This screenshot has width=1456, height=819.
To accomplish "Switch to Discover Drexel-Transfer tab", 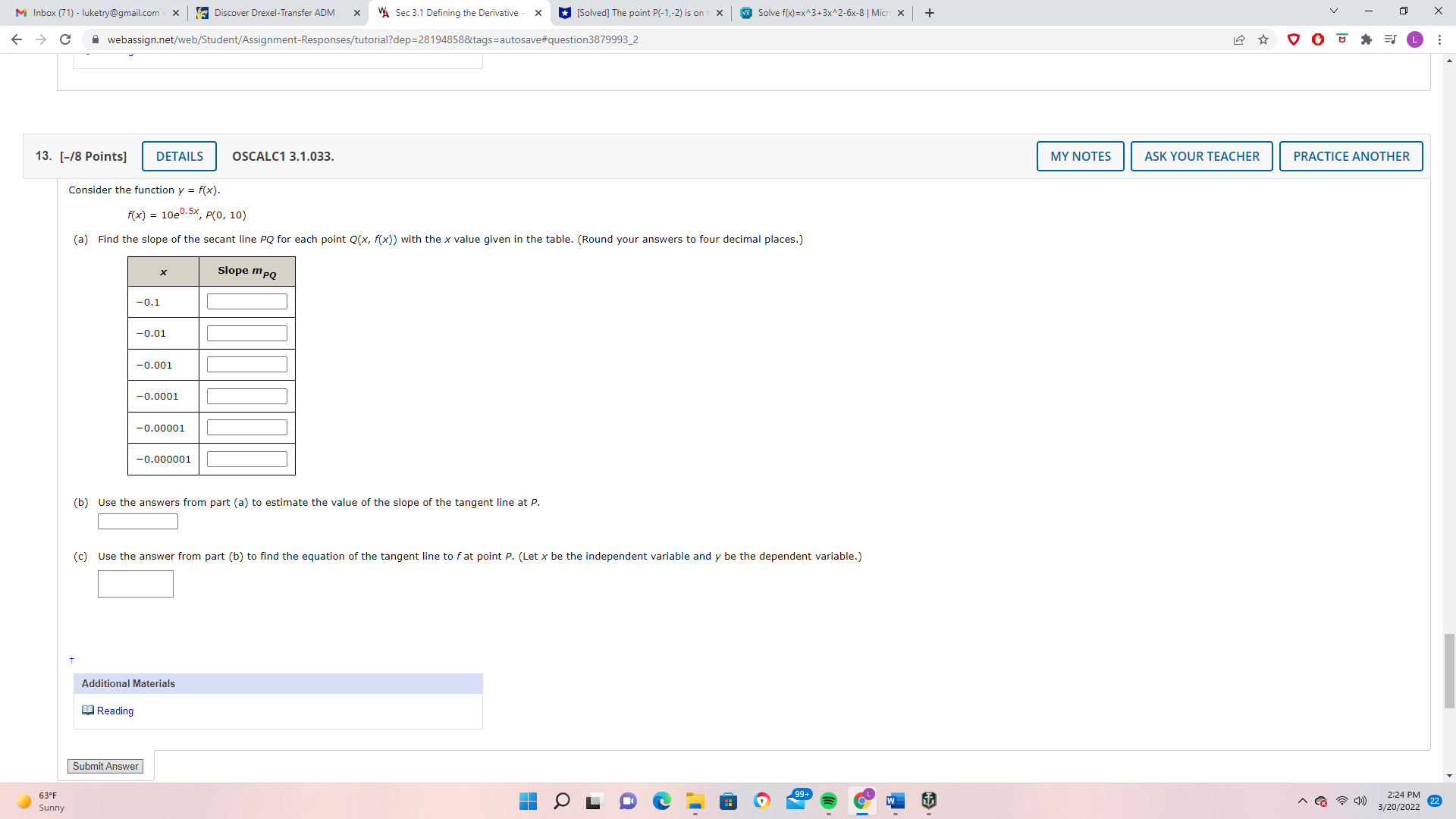I will [x=275, y=13].
